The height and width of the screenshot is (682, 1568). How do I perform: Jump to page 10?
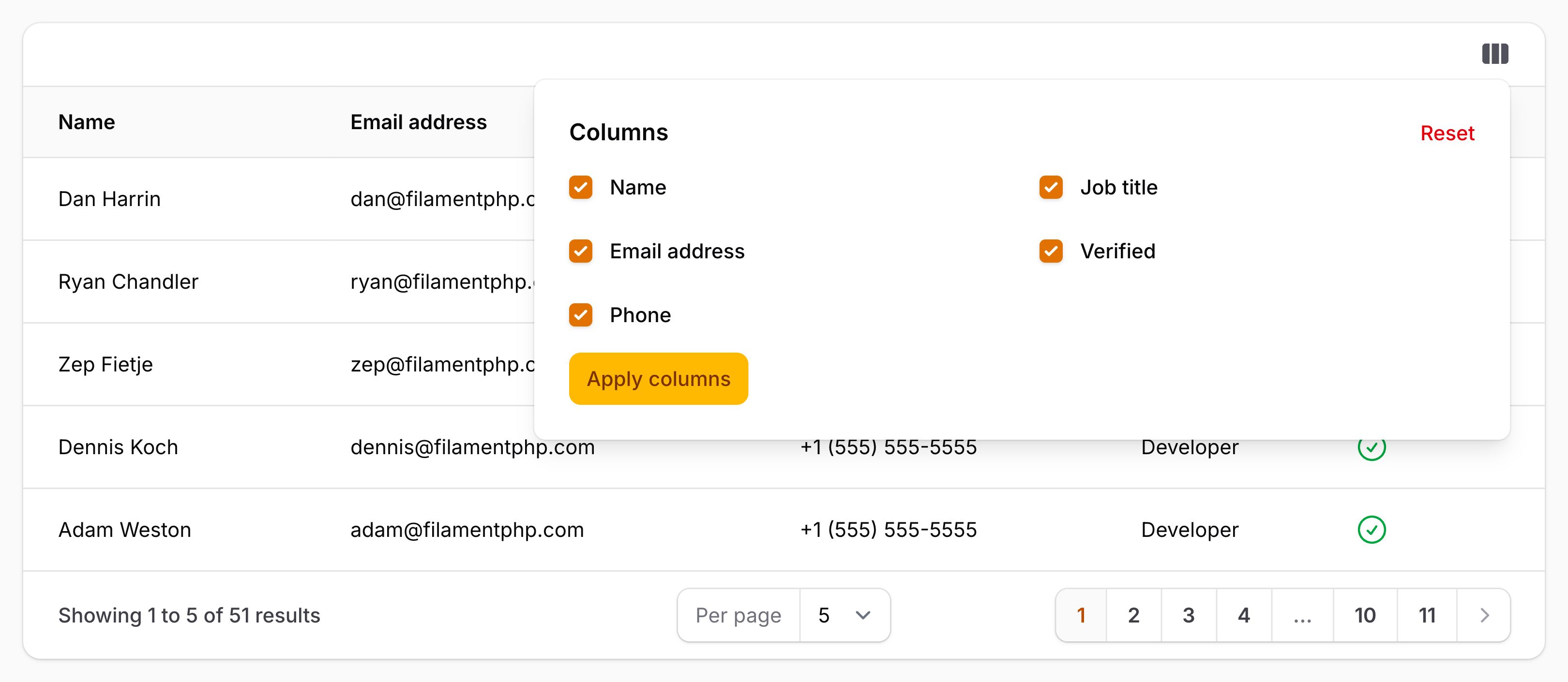1365,615
